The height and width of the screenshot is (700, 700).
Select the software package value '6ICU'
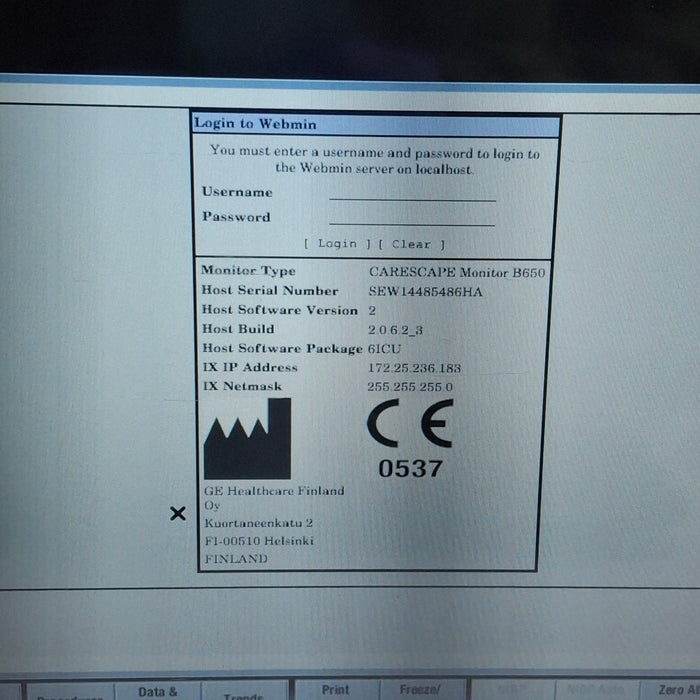384,349
